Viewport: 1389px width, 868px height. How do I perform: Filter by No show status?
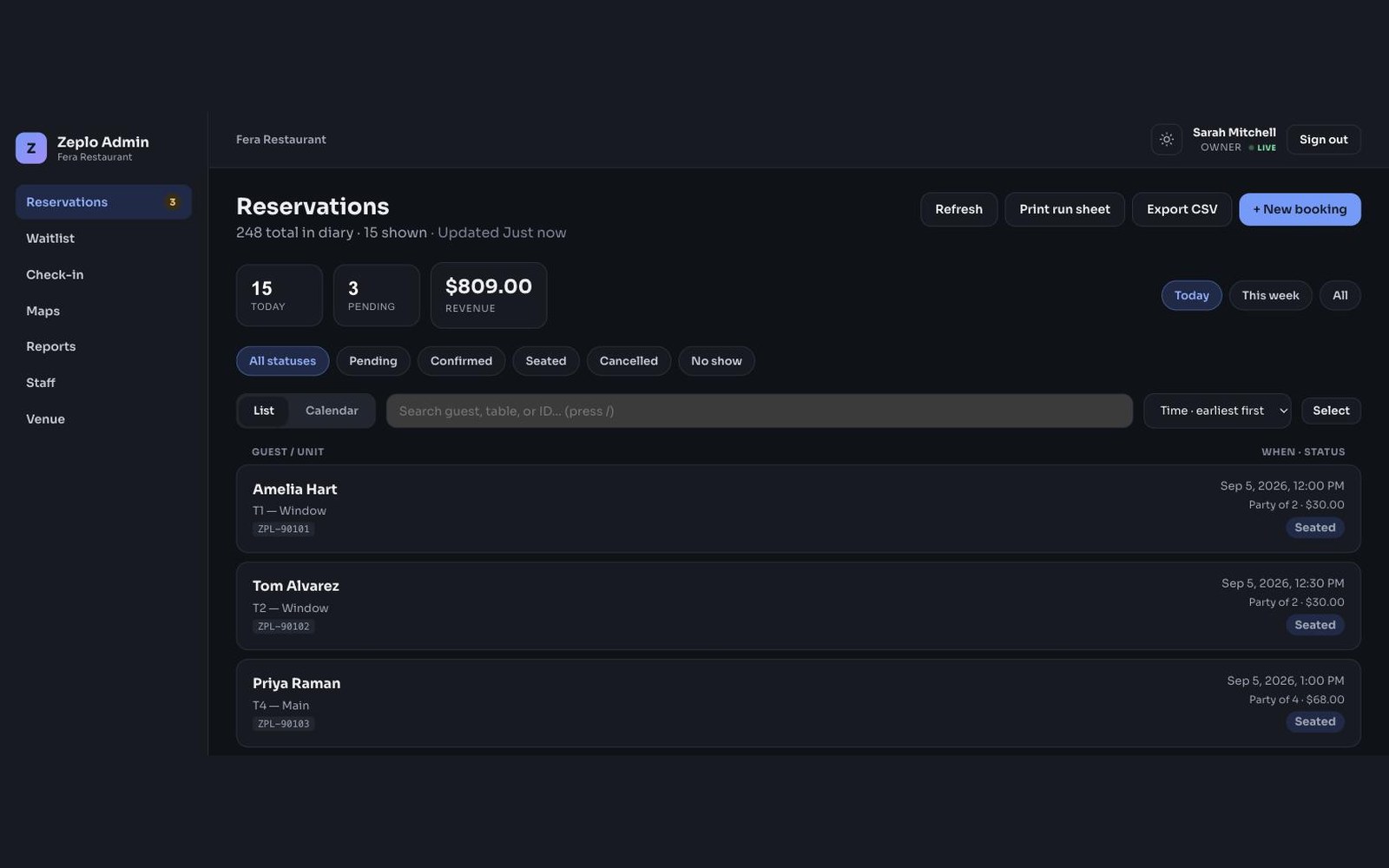coord(716,361)
